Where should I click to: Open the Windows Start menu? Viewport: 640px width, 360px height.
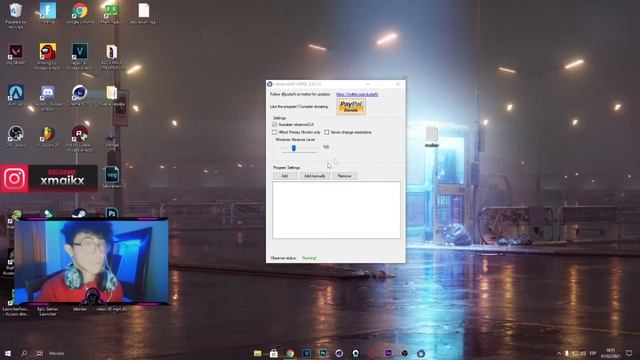[x=7, y=353]
